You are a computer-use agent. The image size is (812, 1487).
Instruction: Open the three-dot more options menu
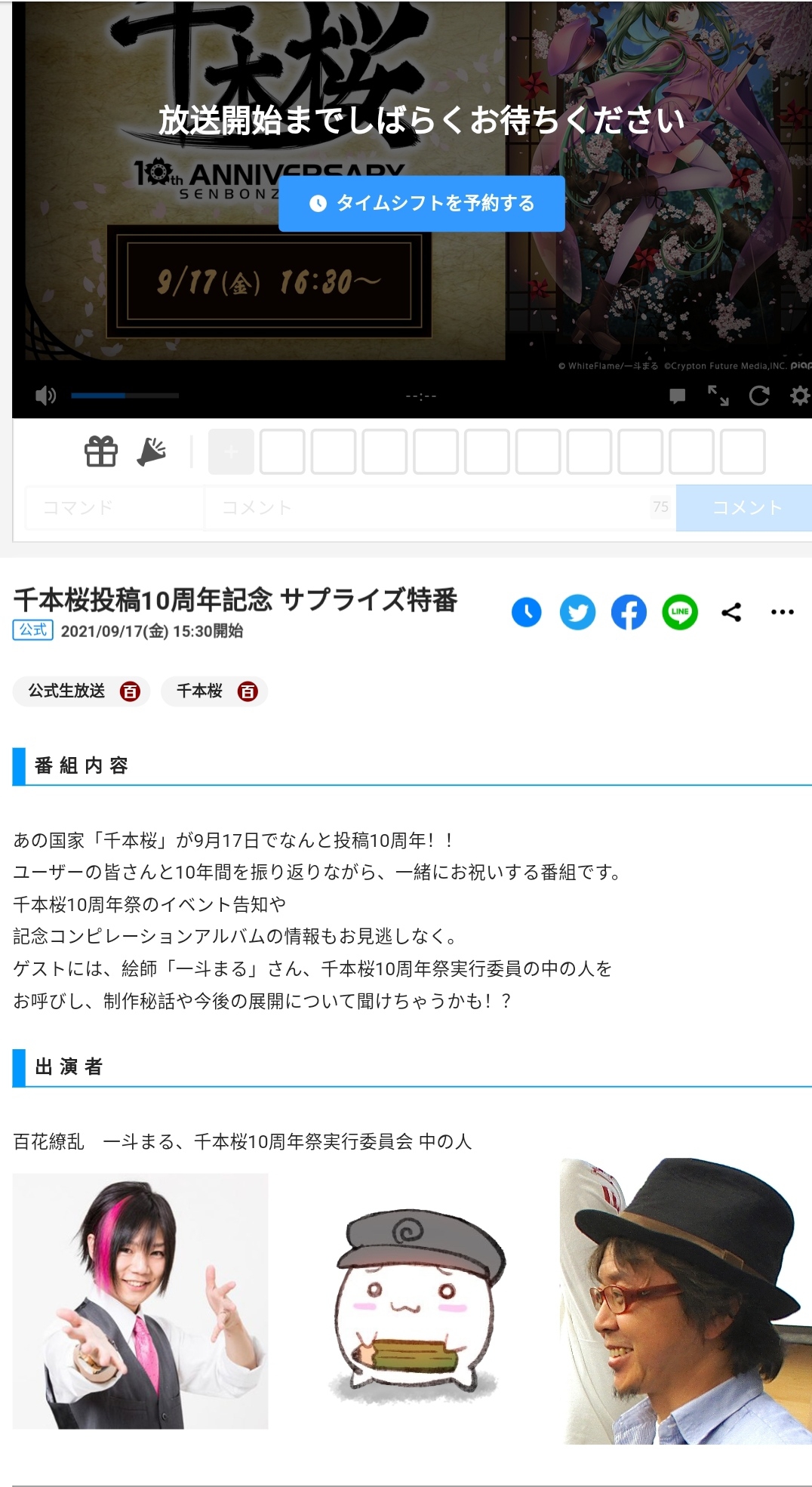click(783, 612)
